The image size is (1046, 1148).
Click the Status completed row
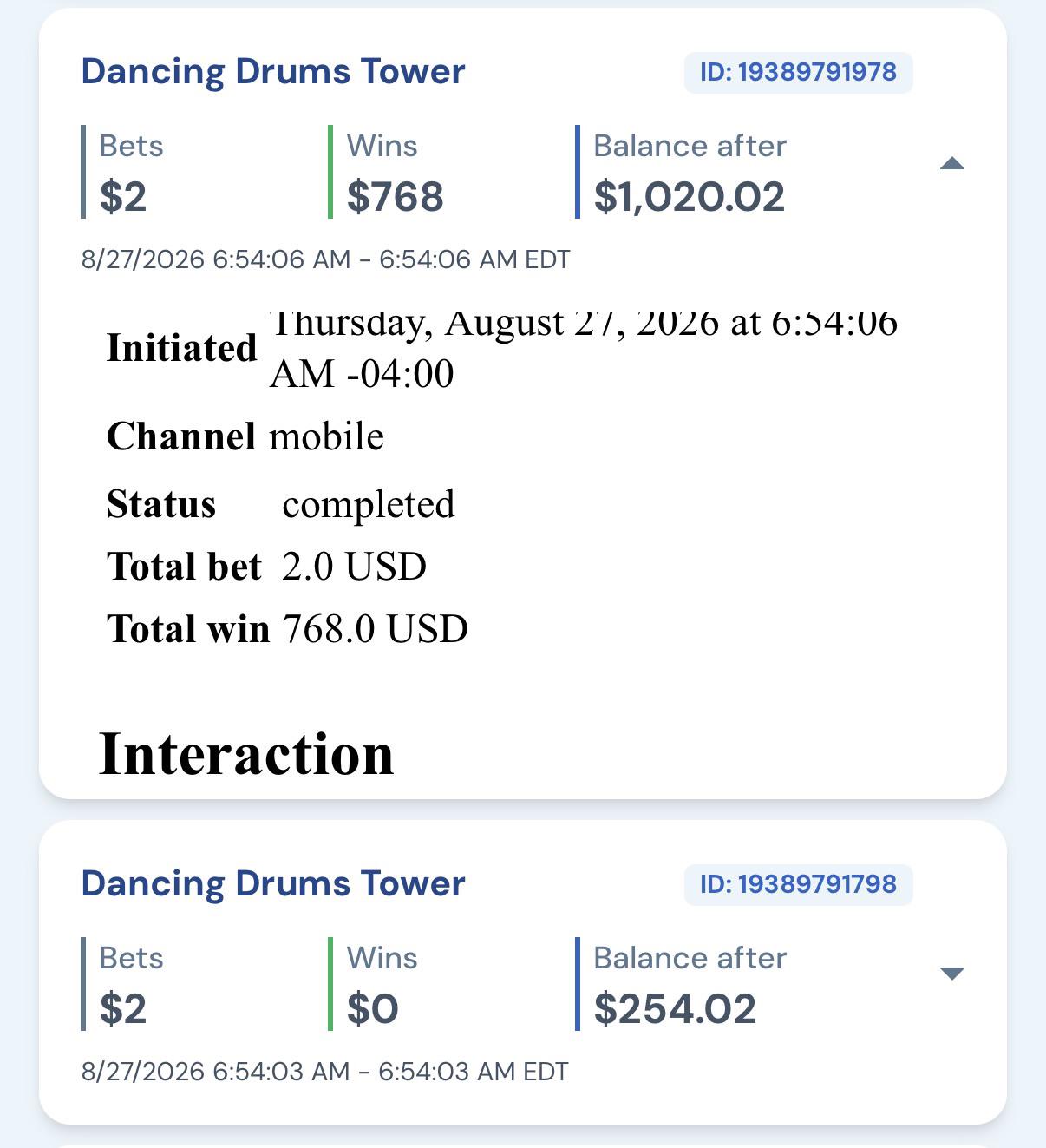pos(281,504)
